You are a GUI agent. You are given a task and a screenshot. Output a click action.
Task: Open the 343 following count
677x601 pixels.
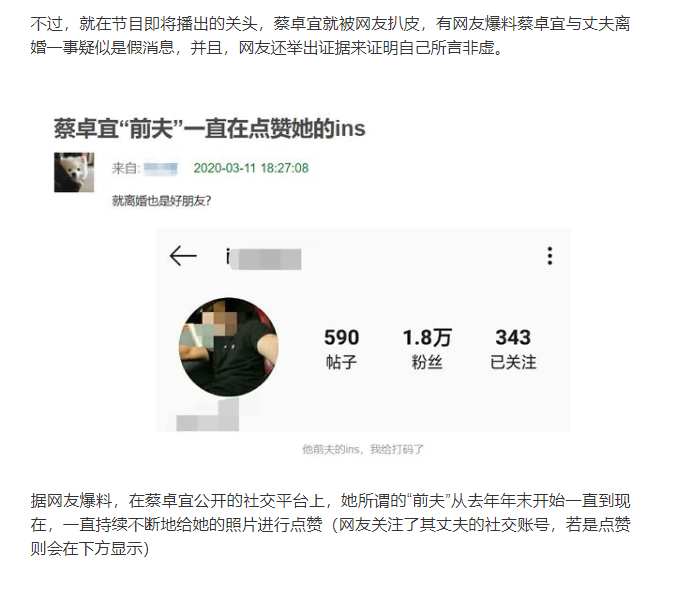tap(513, 338)
